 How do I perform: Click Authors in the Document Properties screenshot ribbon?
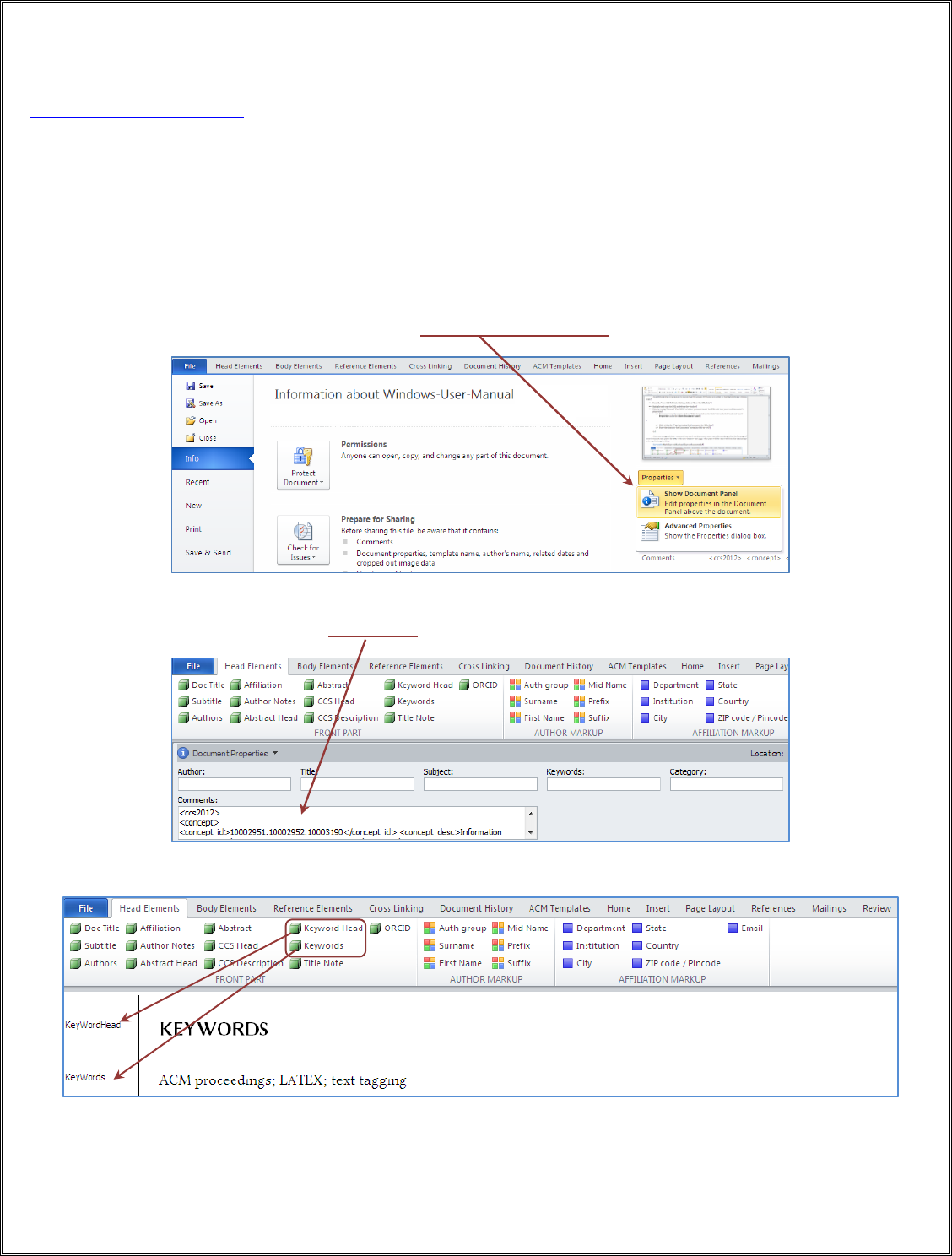point(200,718)
